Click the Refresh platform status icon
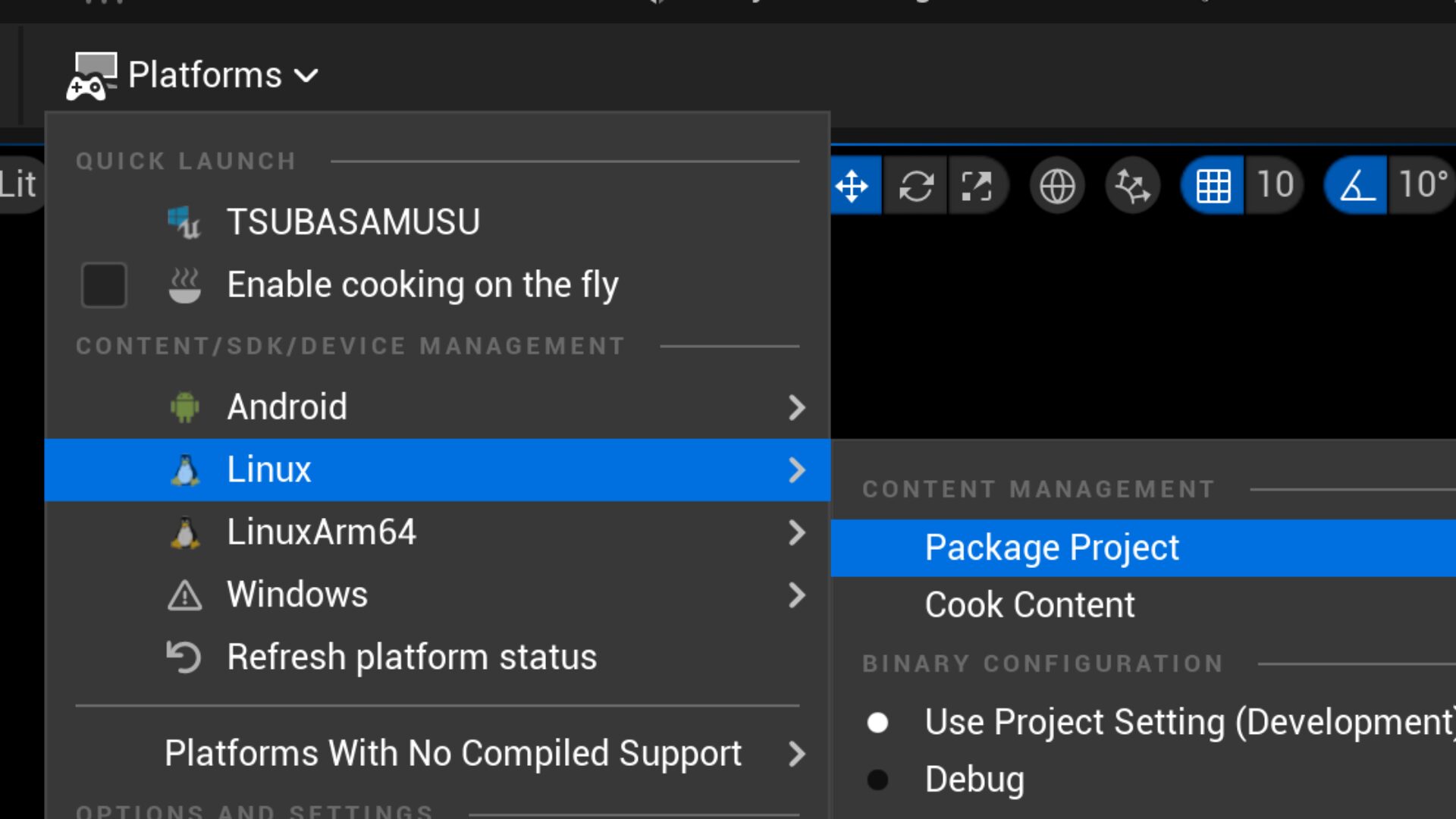The height and width of the screenshot is (819, 1456). 184,657
